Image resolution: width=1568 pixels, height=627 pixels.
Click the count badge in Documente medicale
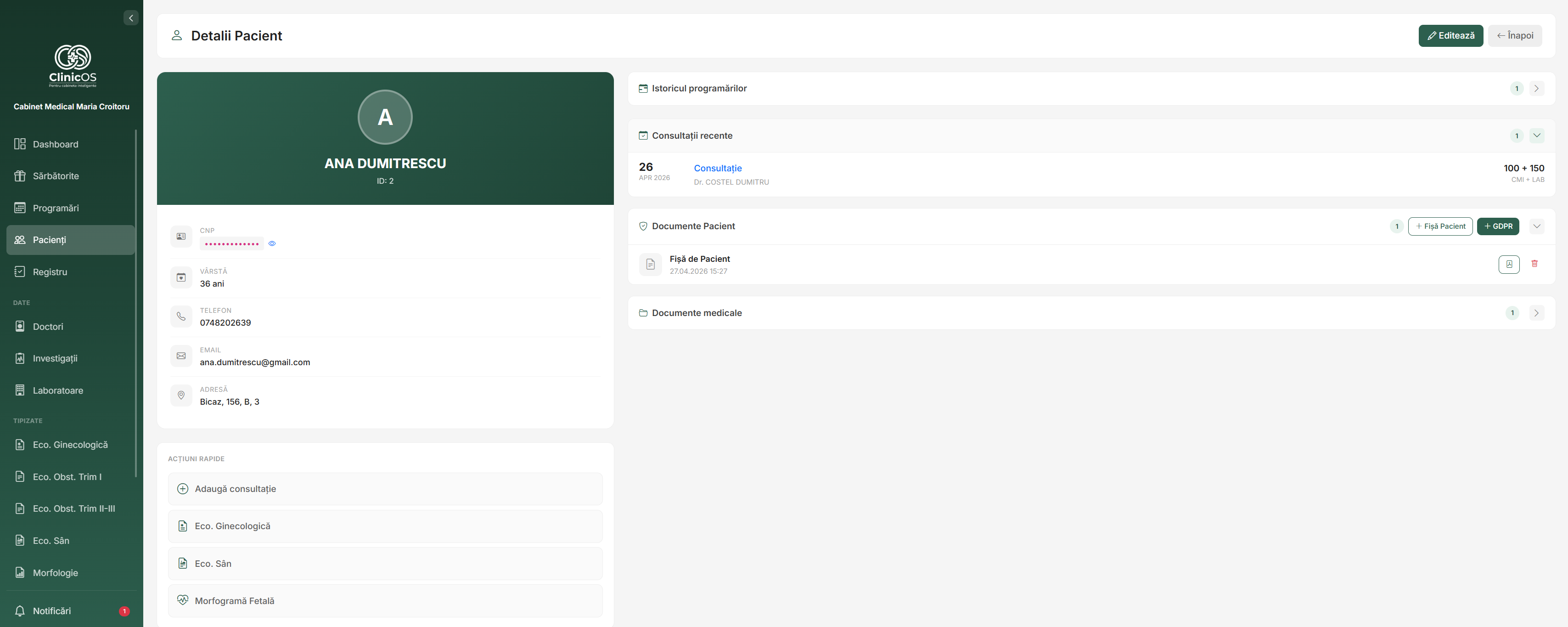[1512, 313]
